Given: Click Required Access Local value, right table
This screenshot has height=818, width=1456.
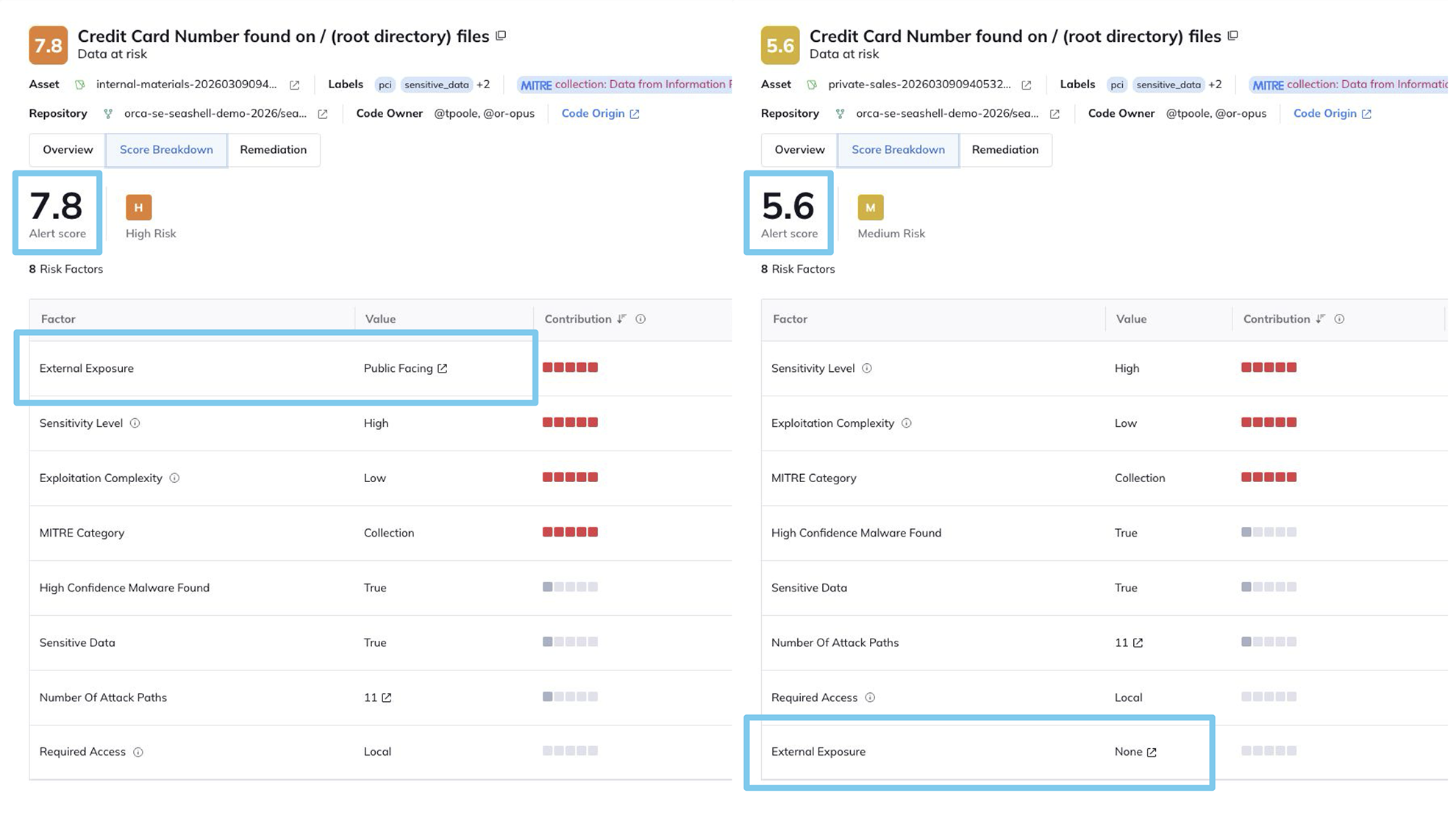Looking at the screenshot, I should [x=1128, y=697].
